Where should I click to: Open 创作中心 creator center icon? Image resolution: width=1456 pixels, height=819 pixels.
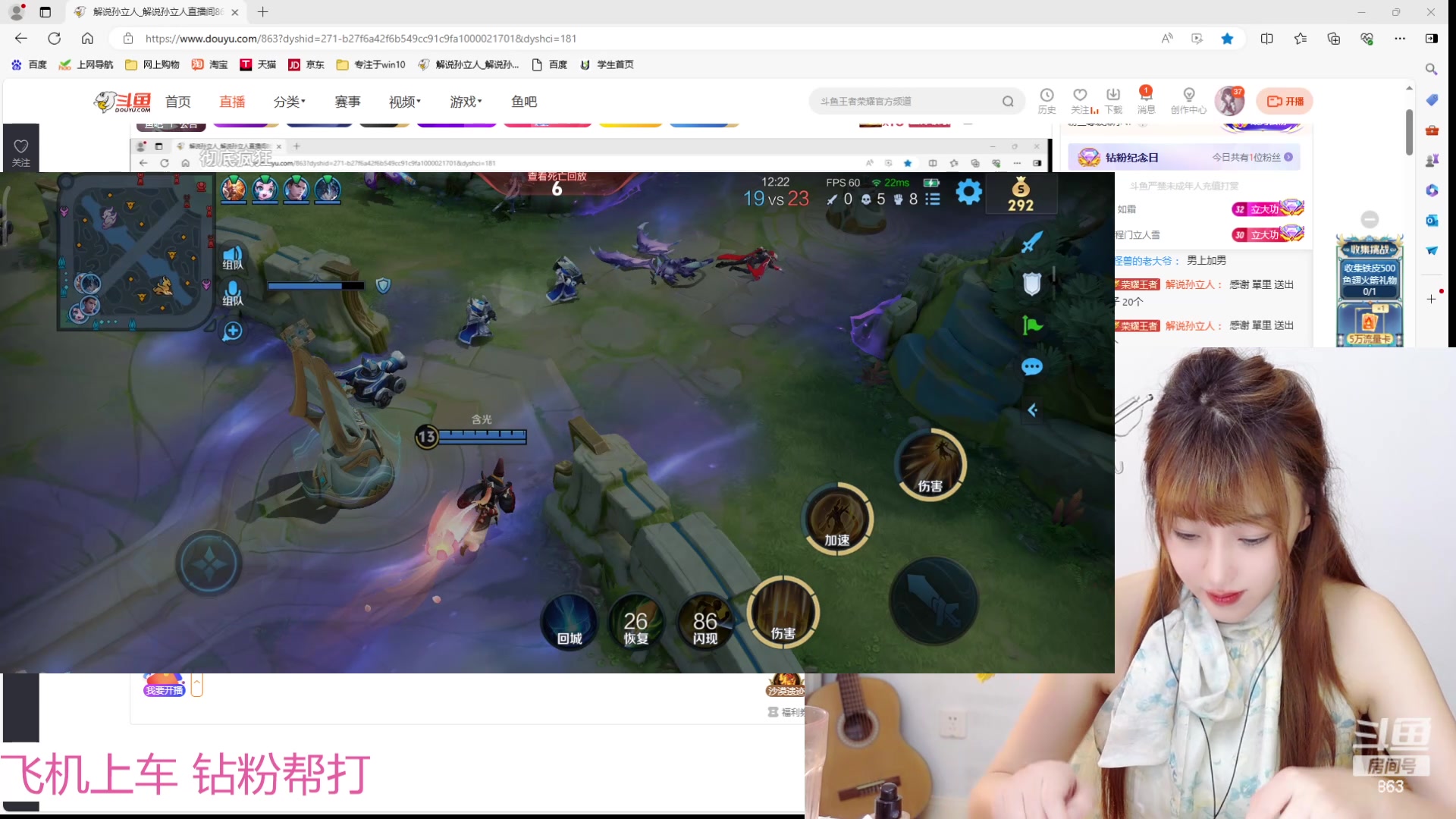point(1188,100)
